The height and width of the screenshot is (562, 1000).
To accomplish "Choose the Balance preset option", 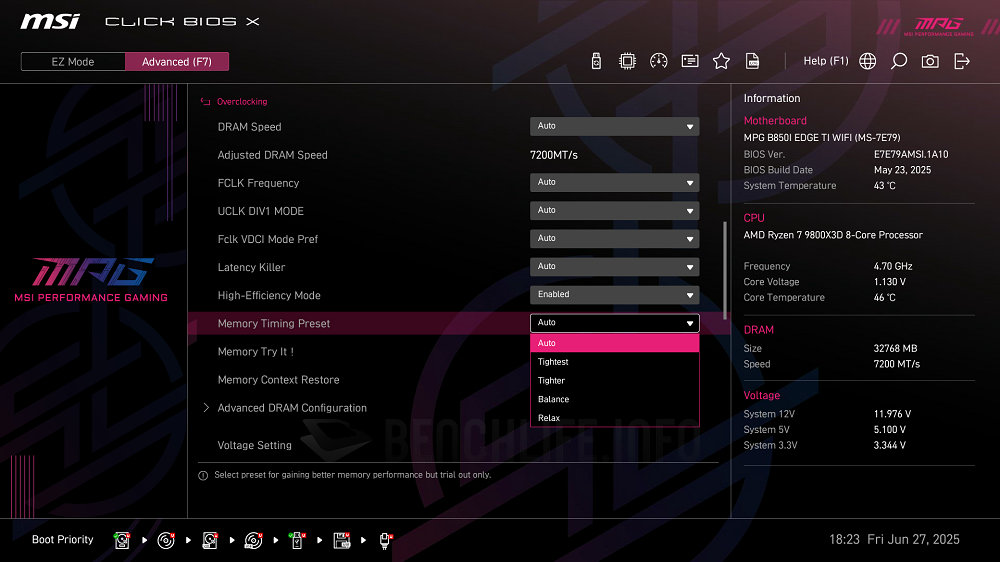I will click(x=615, y=399).
